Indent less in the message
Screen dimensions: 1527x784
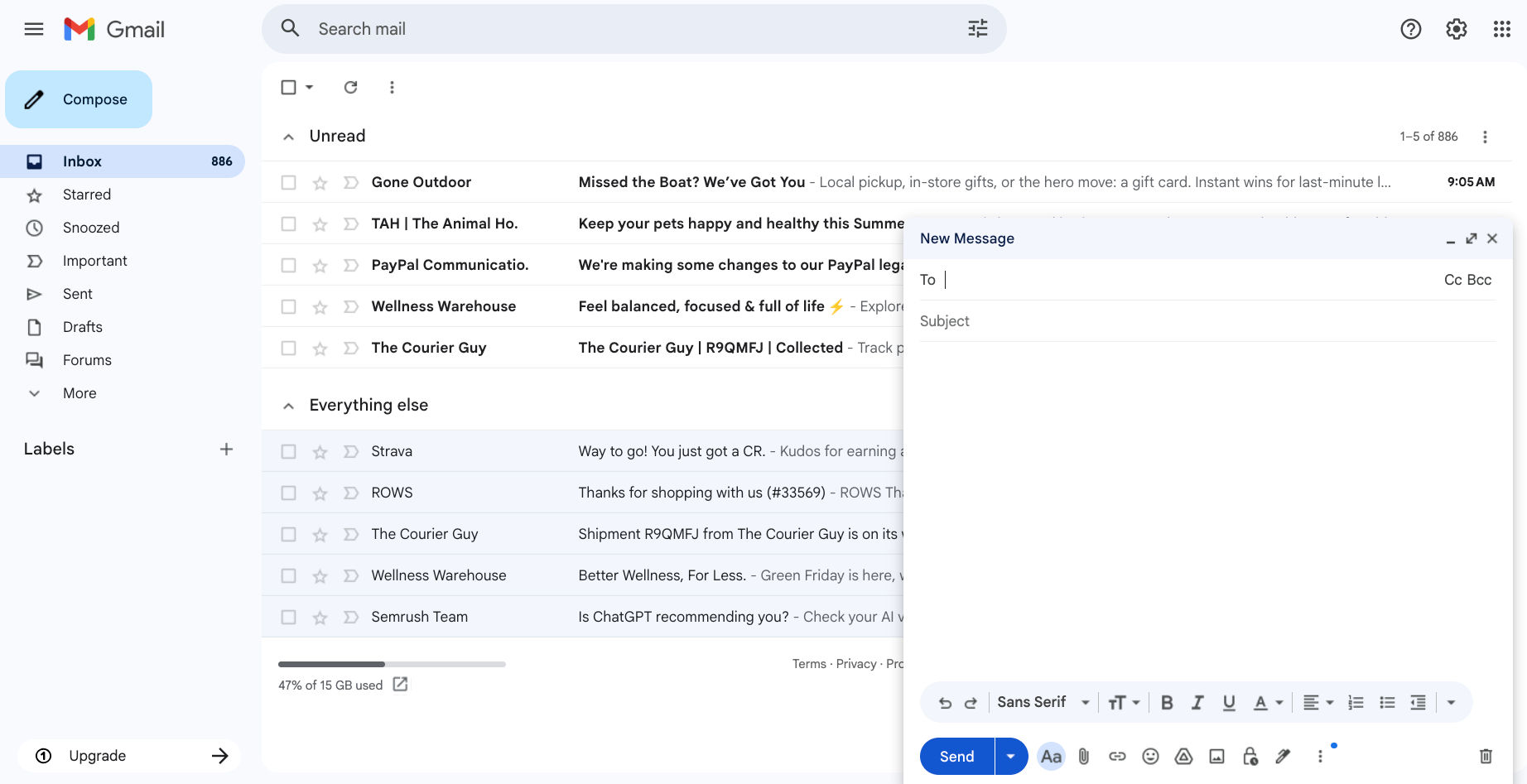(1419, 703)
